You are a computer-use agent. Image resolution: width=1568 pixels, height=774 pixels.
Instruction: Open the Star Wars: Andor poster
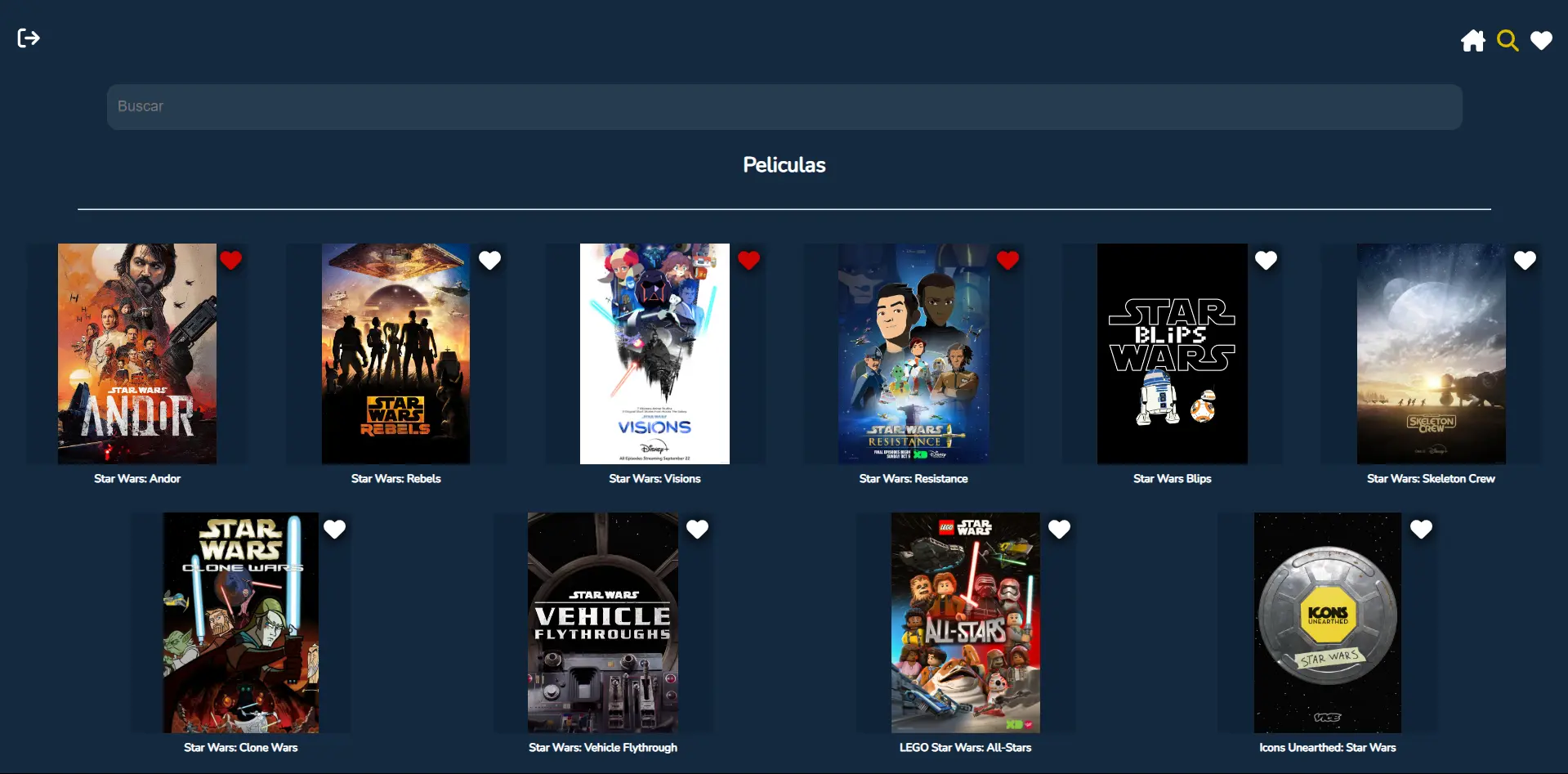pos(137,354)
